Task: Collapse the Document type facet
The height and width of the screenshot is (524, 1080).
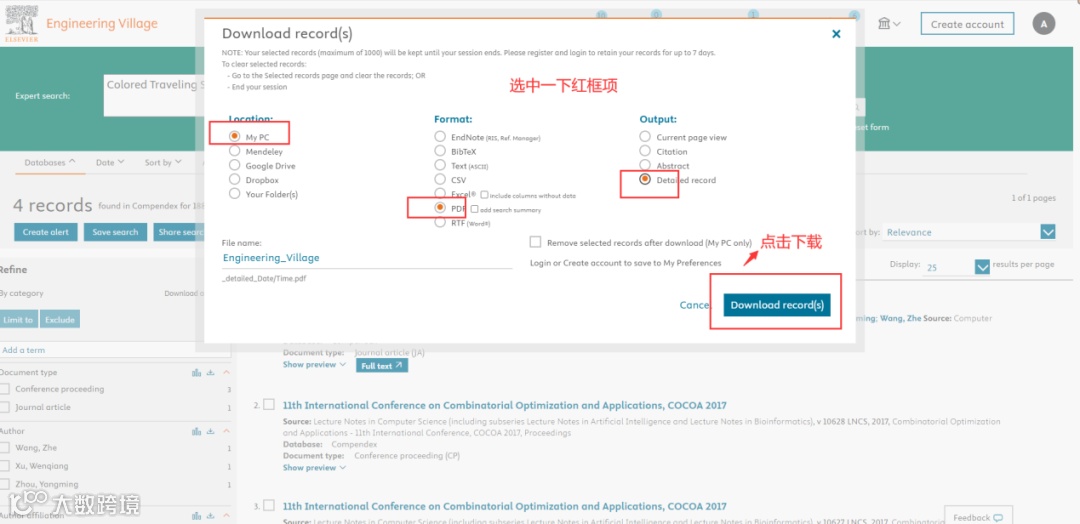Action: coord(226,373)
